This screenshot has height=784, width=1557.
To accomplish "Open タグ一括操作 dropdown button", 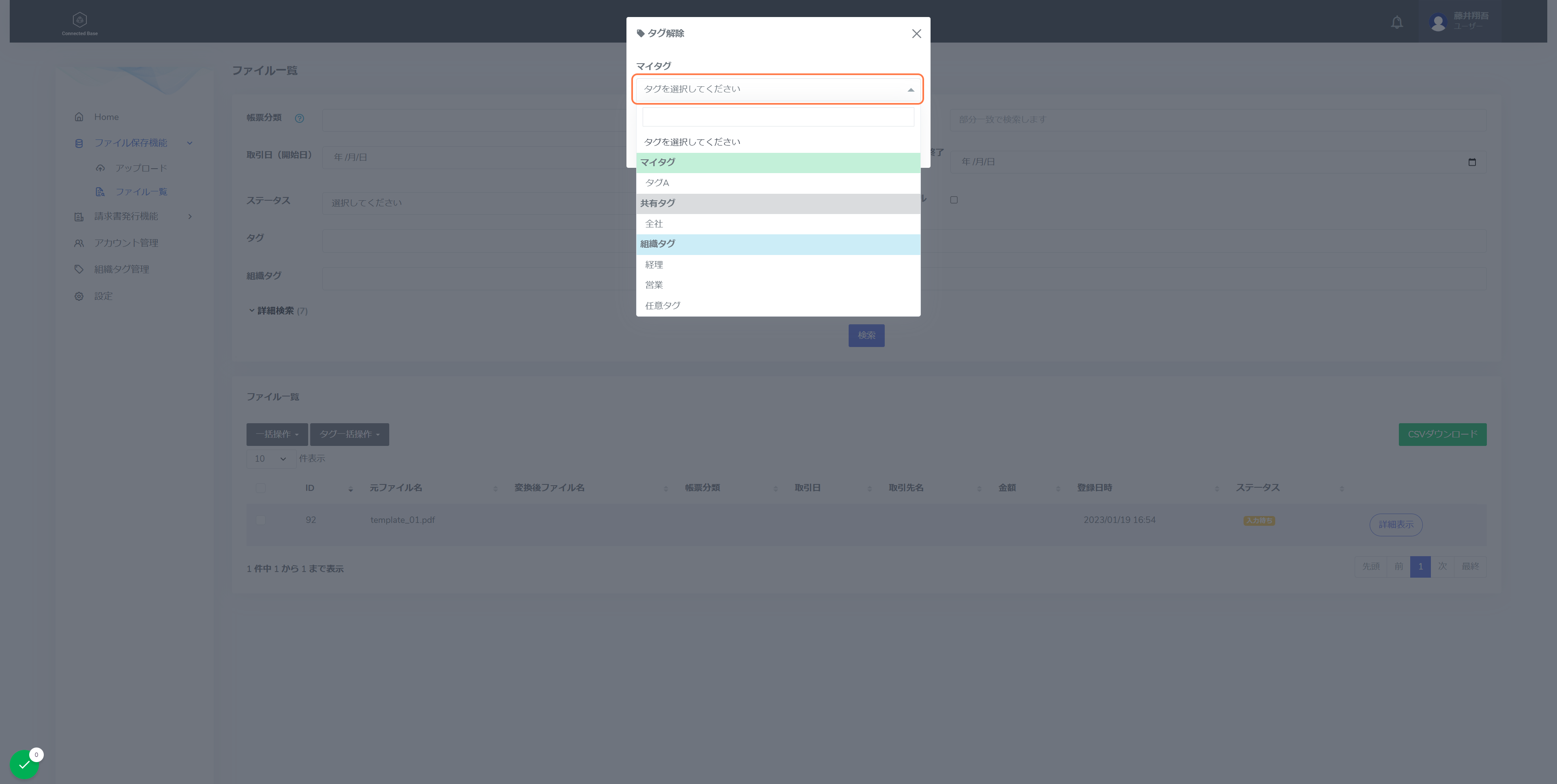I will tap(350, 435).
